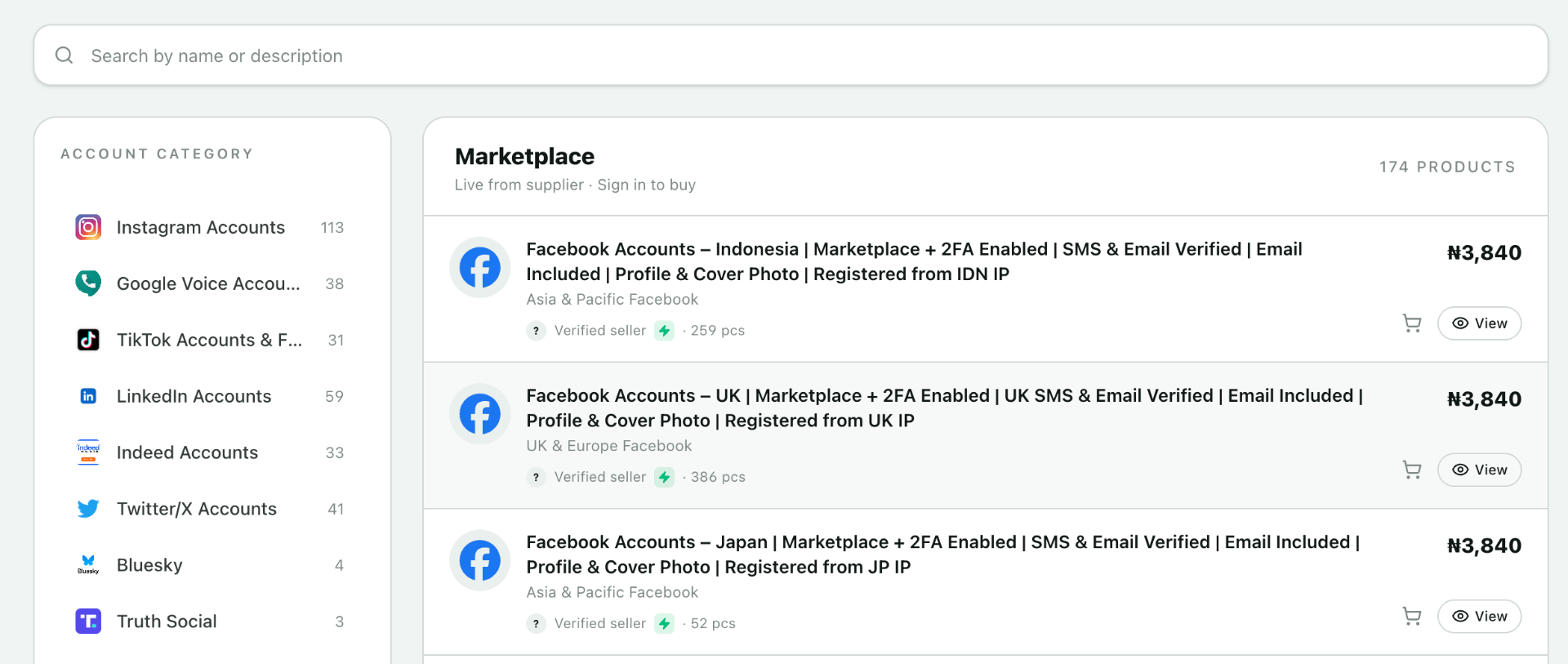The image size is (1568, 664).
Task: Click the LinkedIn logo icon
Action: coord(88,396)
